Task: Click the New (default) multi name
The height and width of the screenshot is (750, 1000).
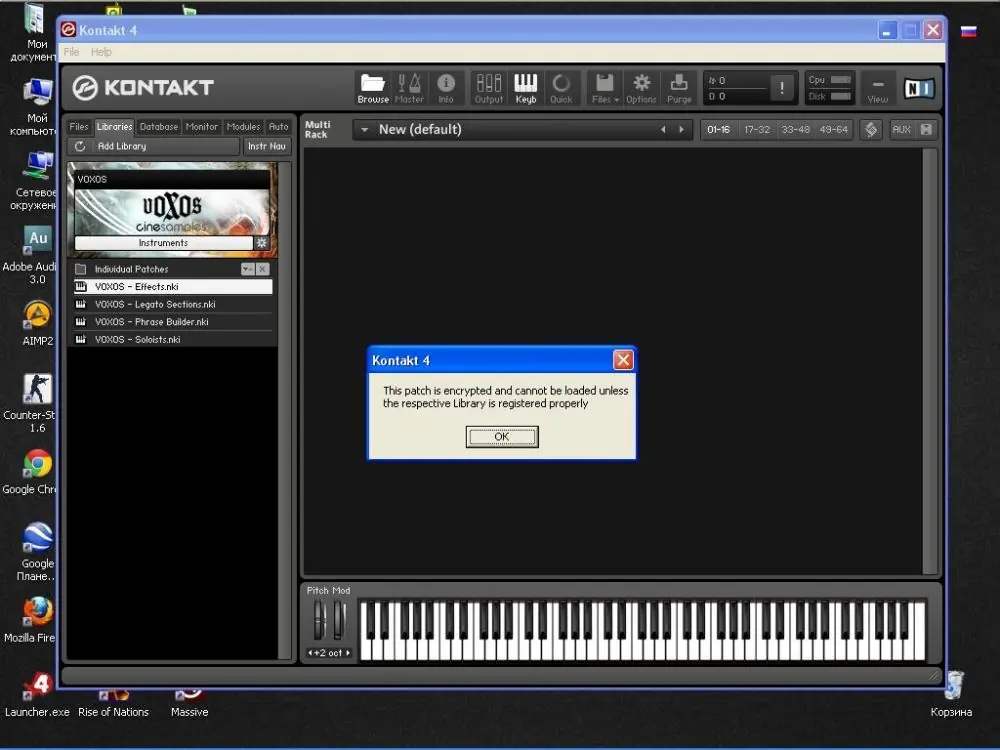Action: 420,129
